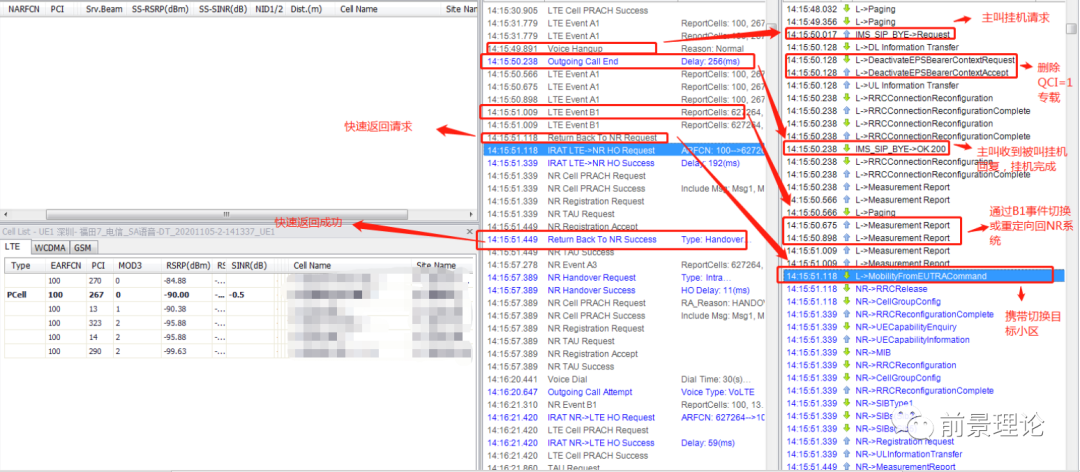Sort cell list by EARFCN column header
The image size is (1080, 472).
pos(65,266)
